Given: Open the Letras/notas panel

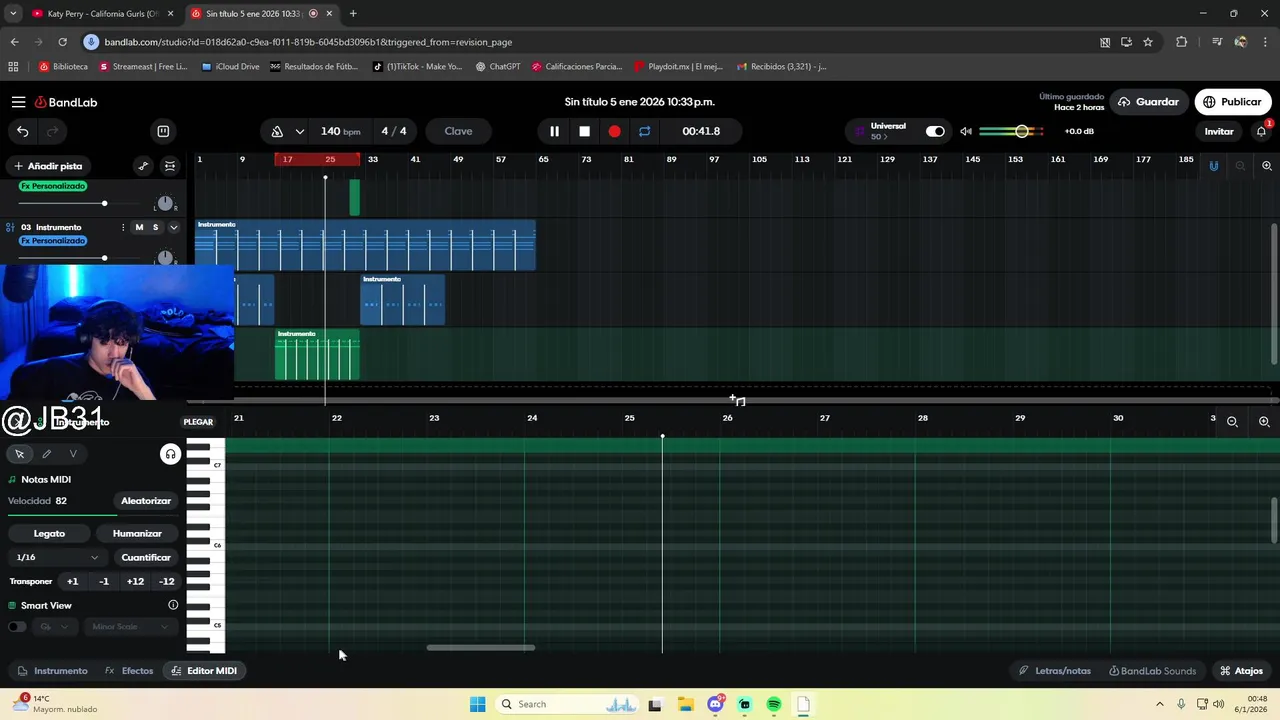Looking at the screenshot, I should 1055,671.
